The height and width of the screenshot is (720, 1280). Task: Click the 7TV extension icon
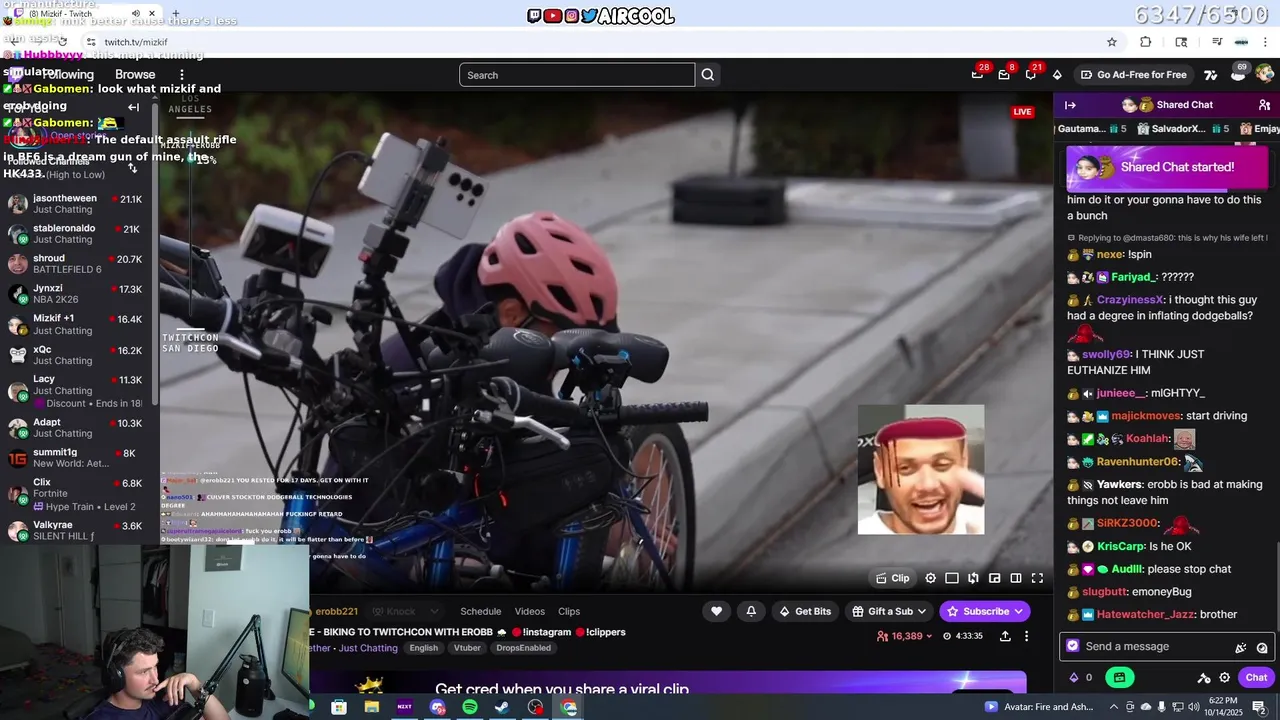coord(1211,75)
